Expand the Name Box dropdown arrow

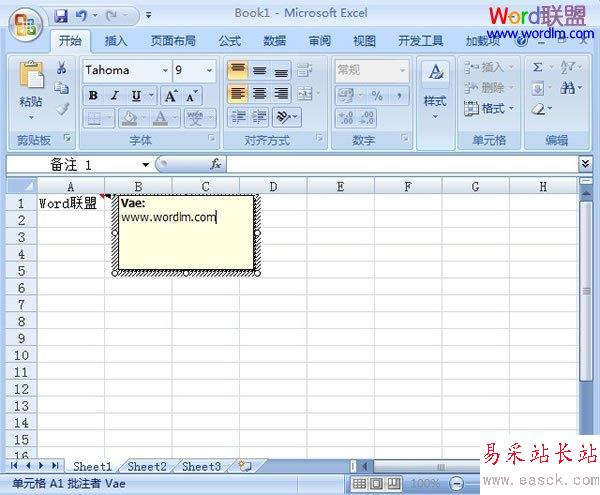tap(145, 165)
